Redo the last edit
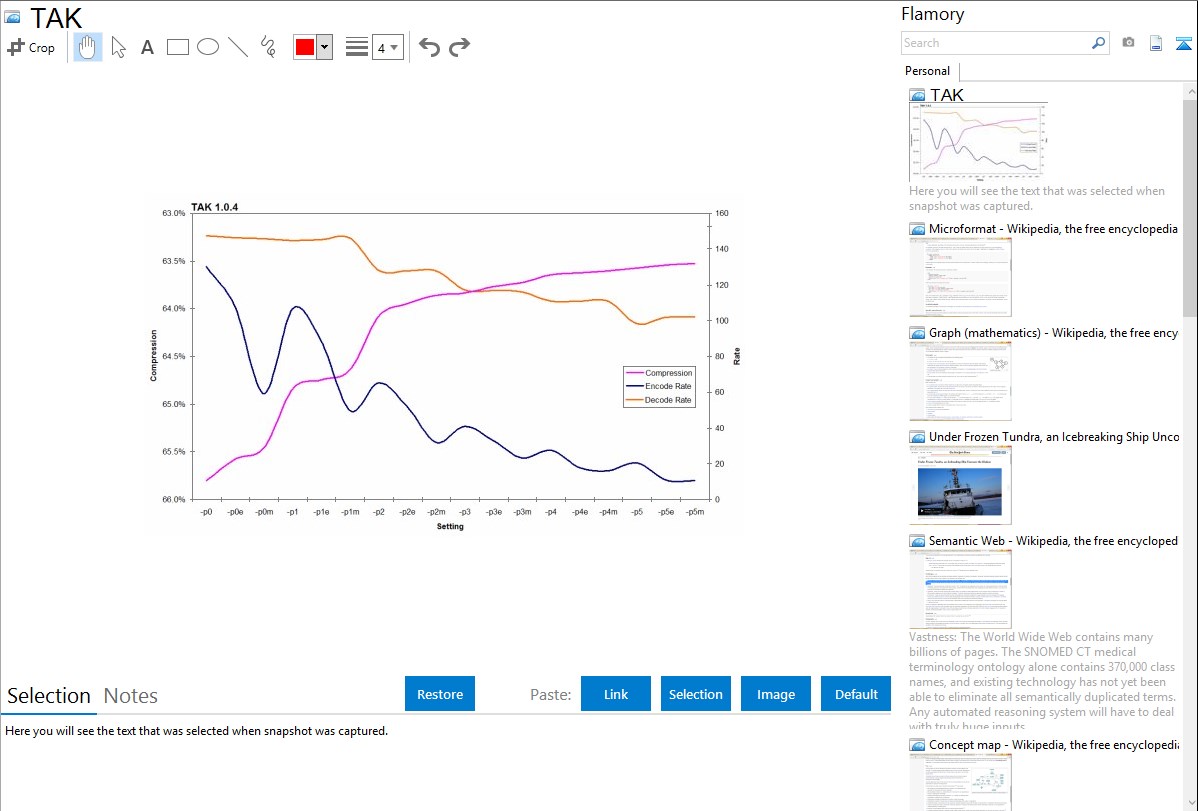 (459, 47)
